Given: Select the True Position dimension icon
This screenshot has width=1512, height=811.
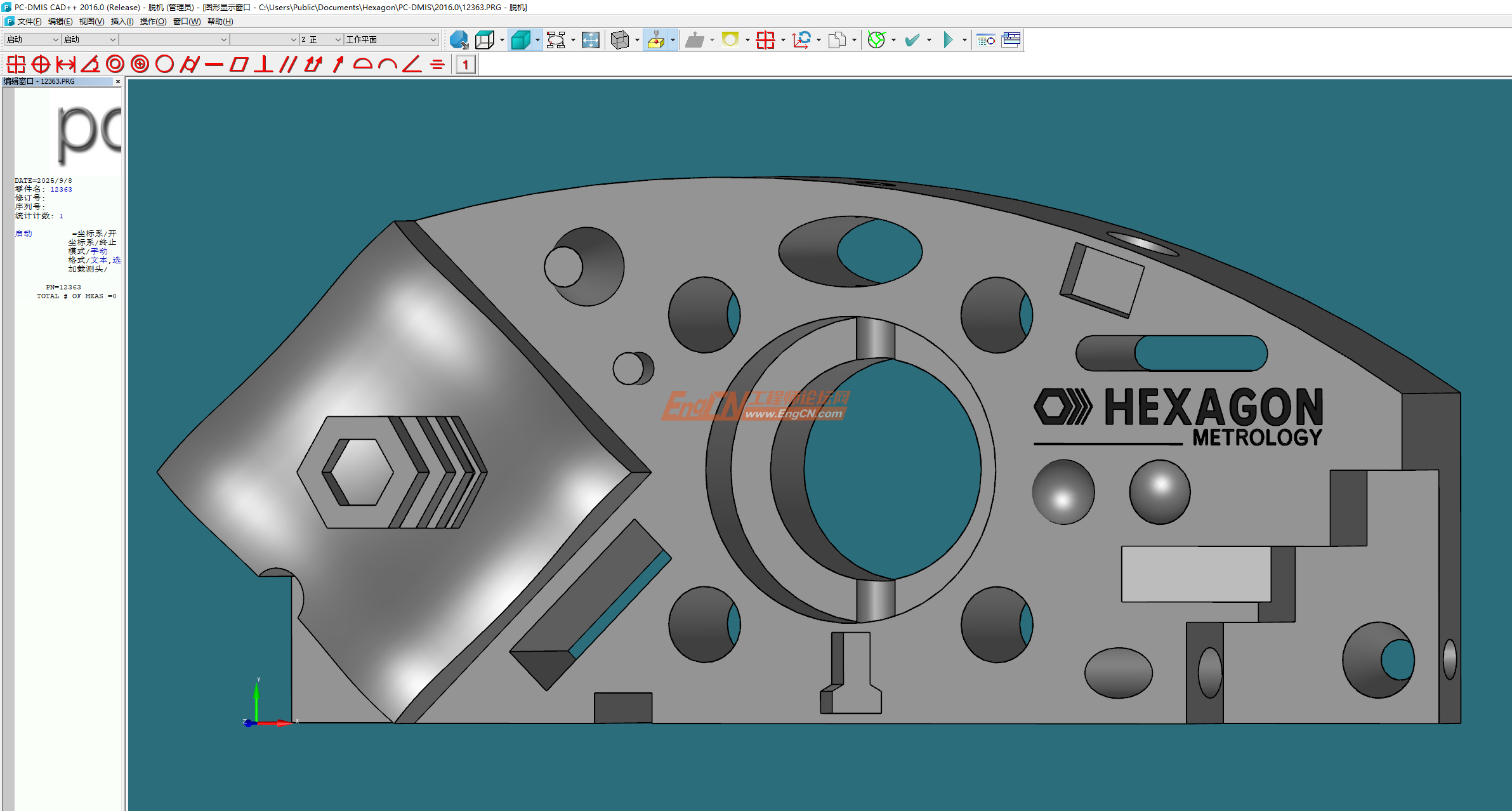Looking at the screenshot, I should [41, 64].
